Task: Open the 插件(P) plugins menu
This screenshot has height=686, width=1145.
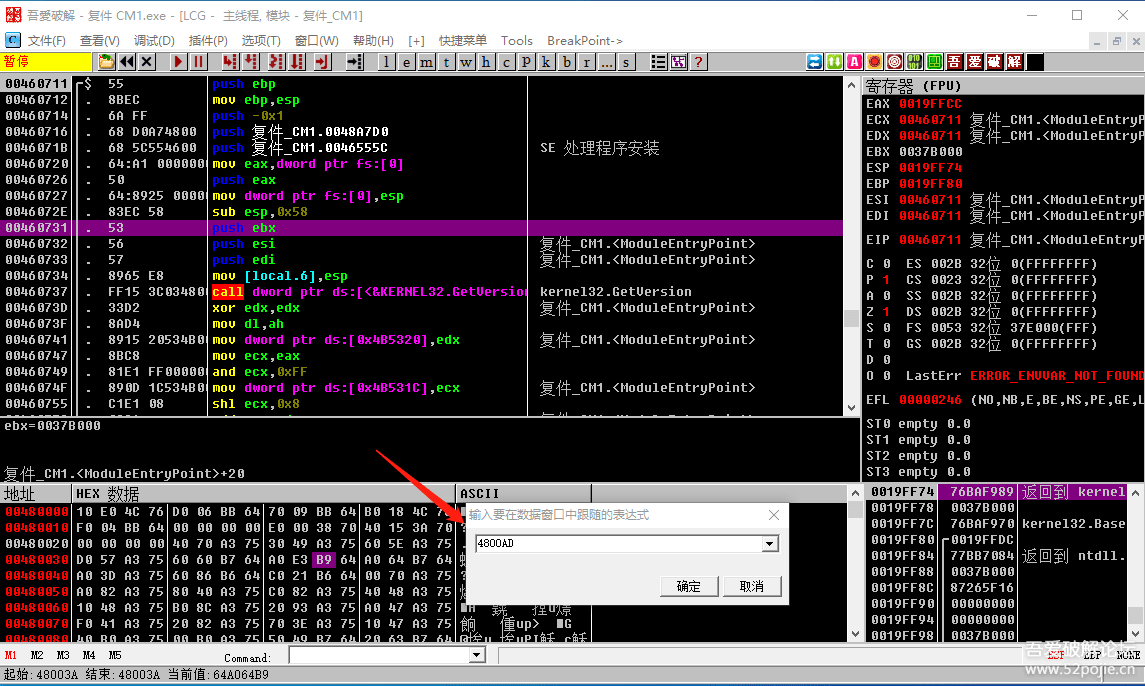Action: (208, 41)
